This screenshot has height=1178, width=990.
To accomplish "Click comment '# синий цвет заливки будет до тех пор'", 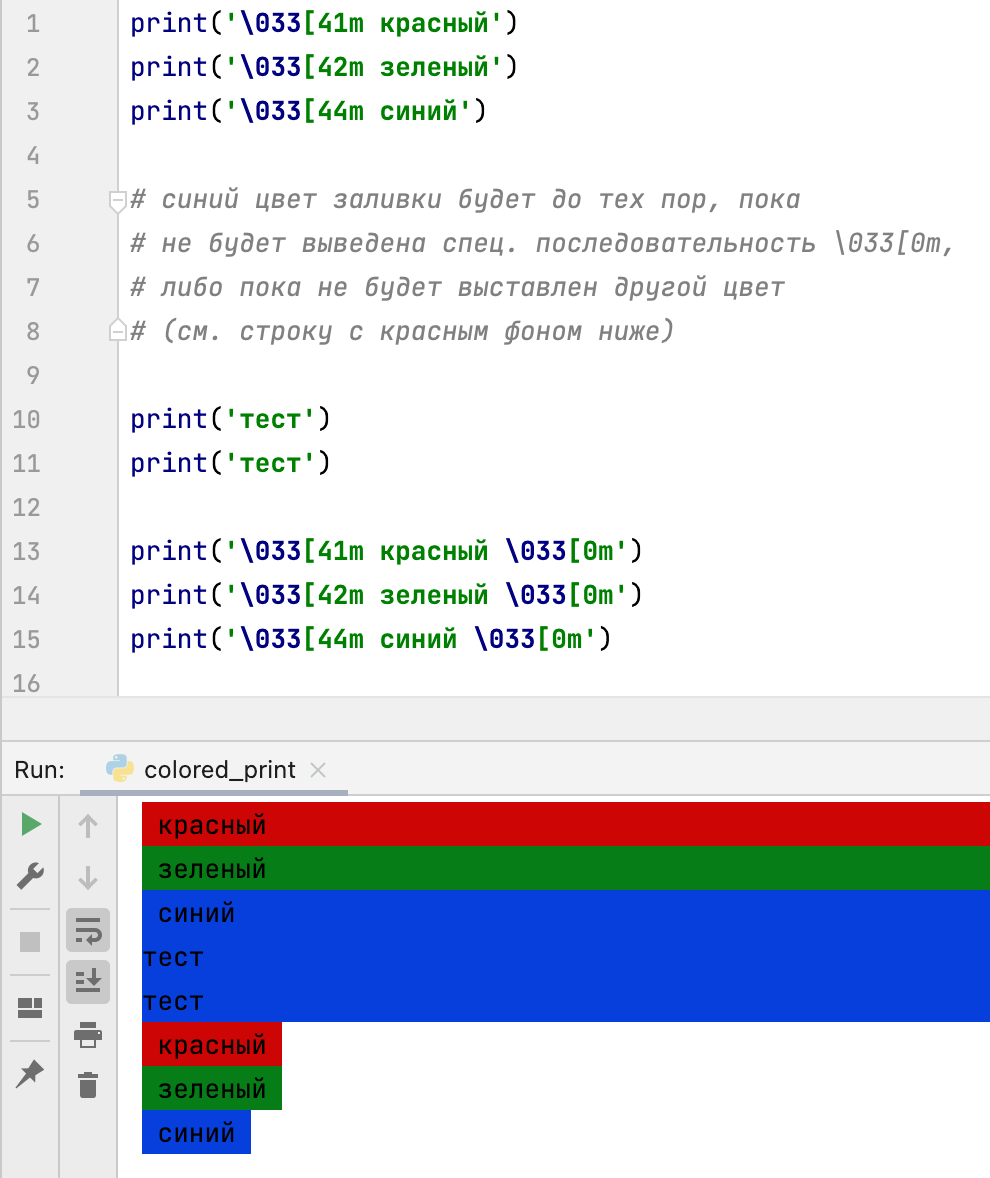I will click(x=465, y=200).
